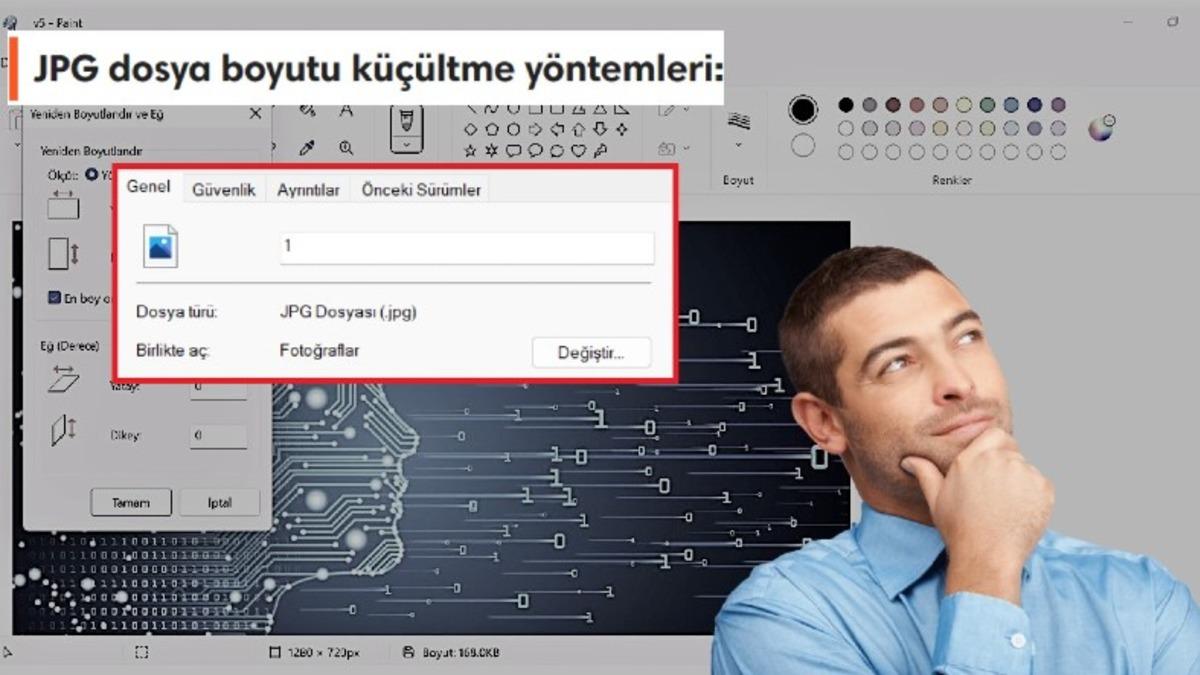The height and width of the screenshot is (675, 1200).
Task: Open the Brushes selector in the toolbar
Action: pyautogui.click(x=407, y=143)
